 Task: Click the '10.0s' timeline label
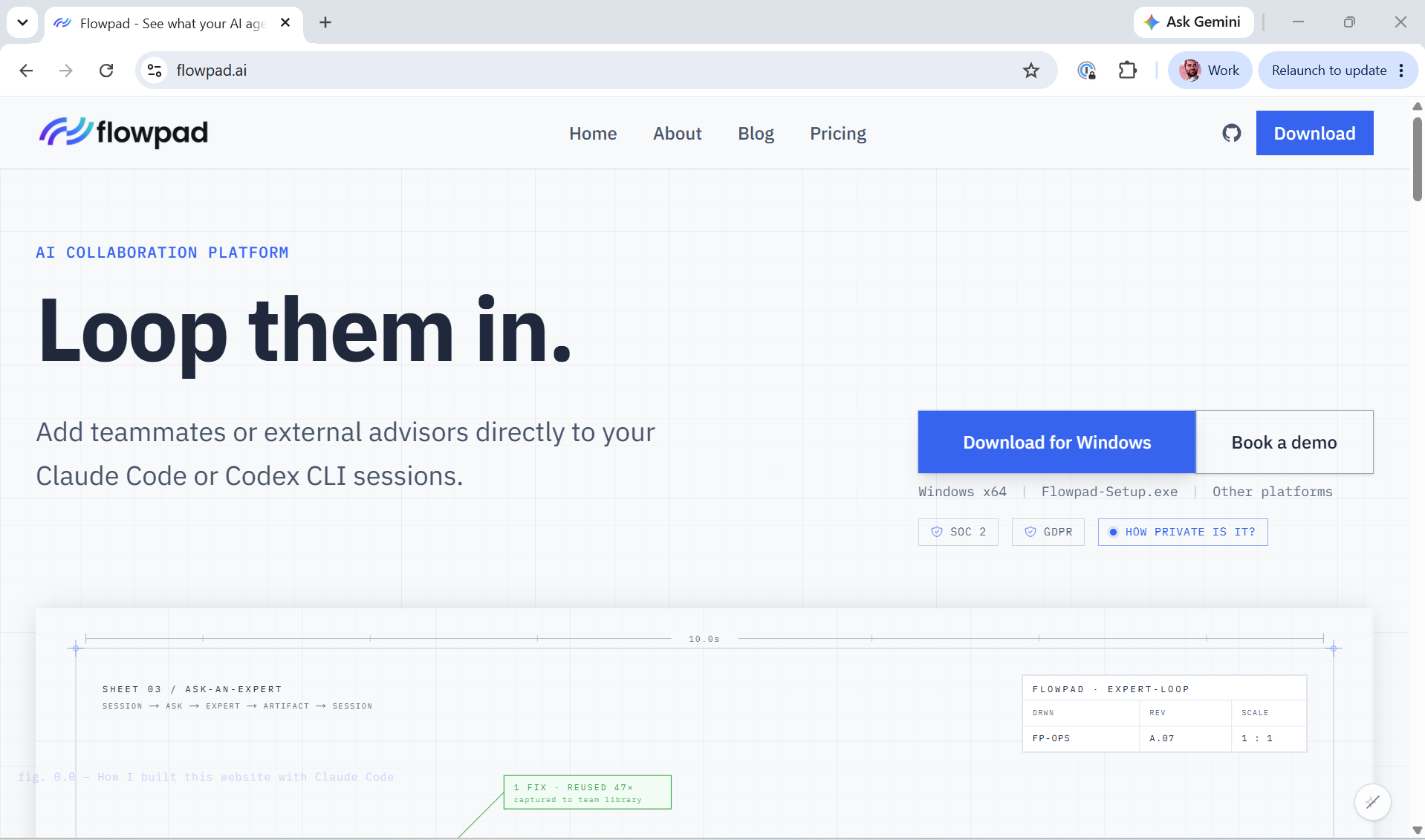(704, 639)
